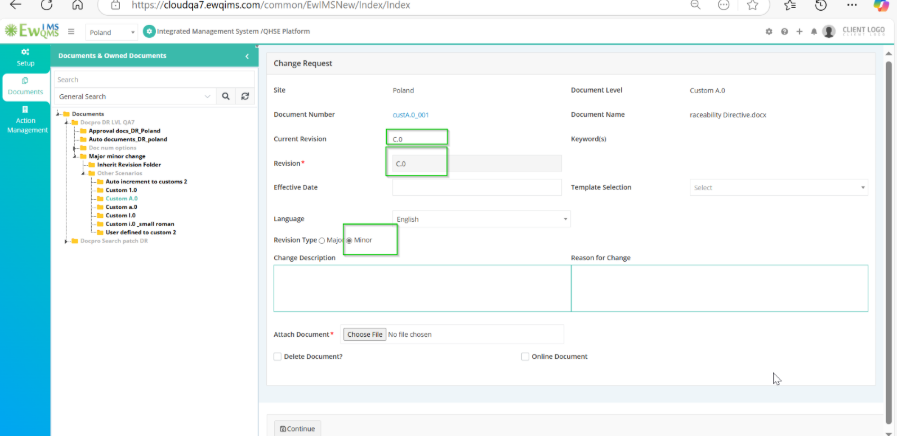Check the Online Document box
898x436 pixels.
525,356
